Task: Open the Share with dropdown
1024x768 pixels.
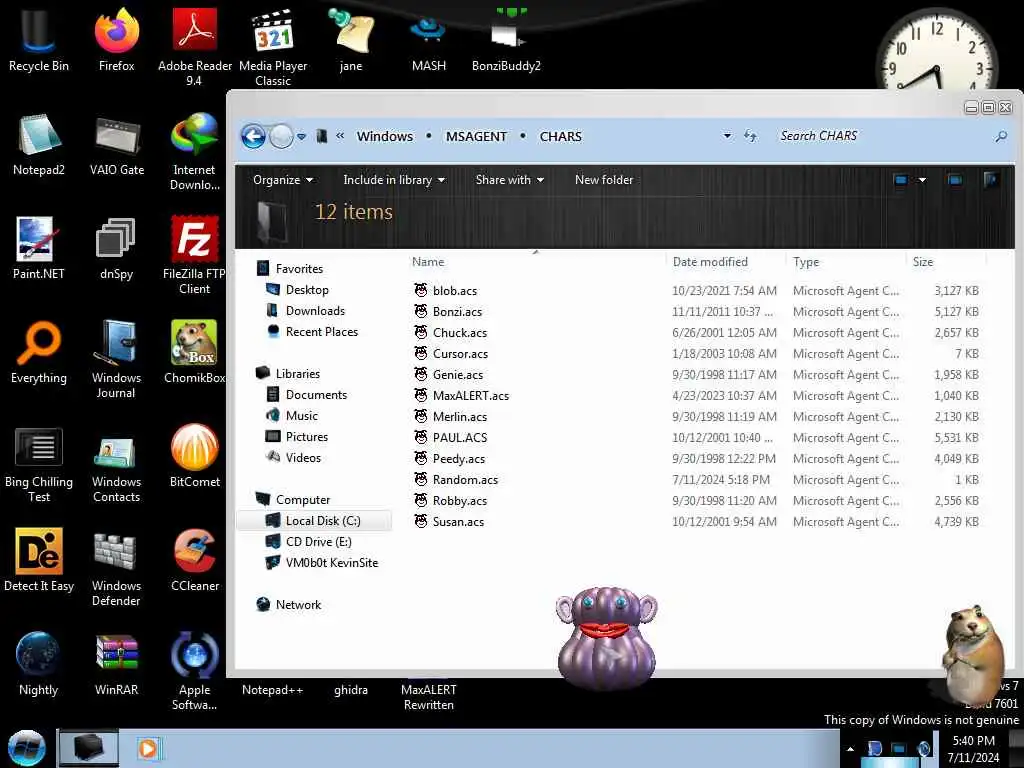Action: click(509, 180)
